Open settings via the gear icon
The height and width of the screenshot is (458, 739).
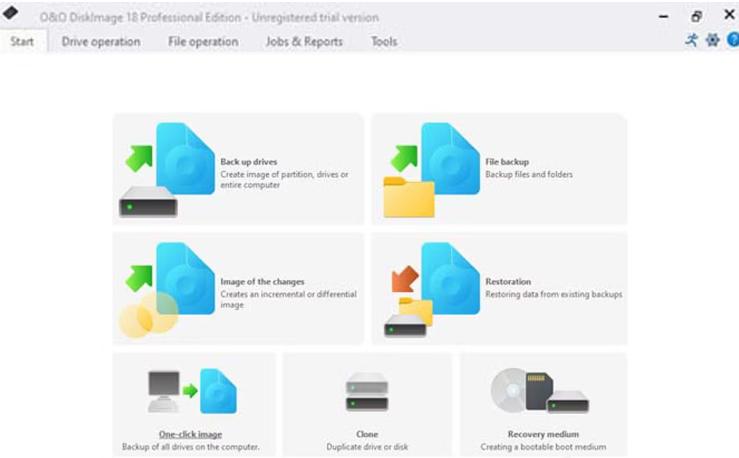click(x=712, y=40)
